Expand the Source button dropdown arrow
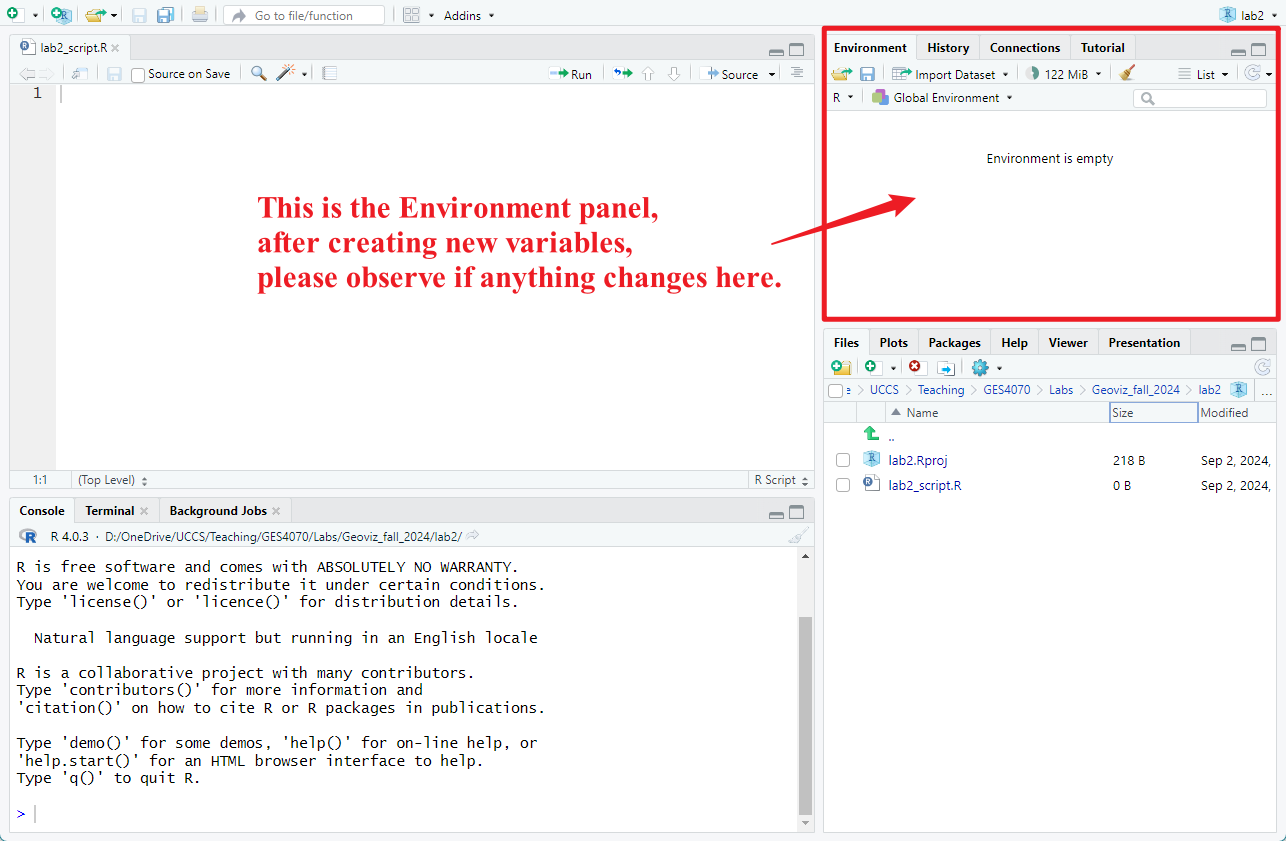 coord(772,75)
